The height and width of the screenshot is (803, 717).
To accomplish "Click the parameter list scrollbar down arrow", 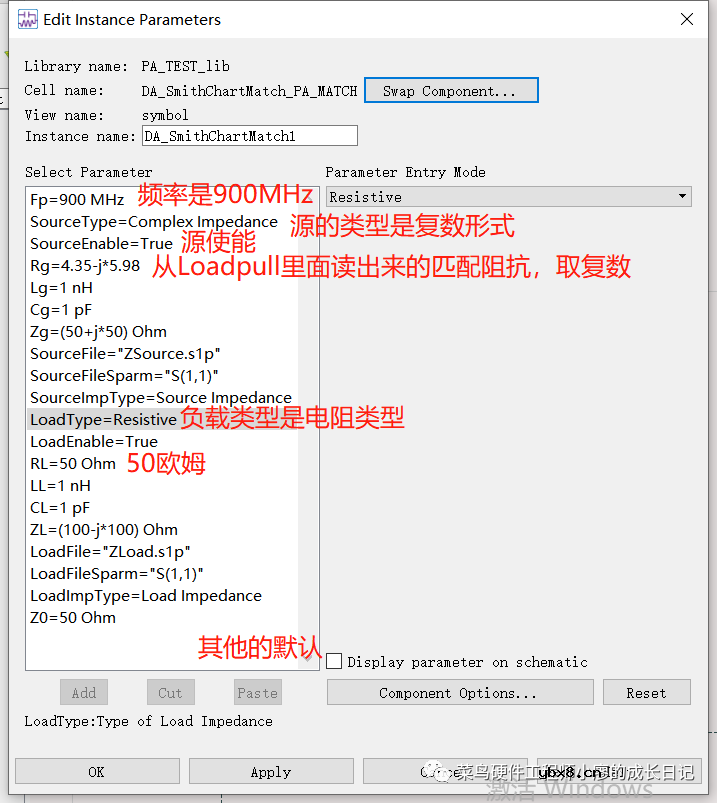I will 308,659.
